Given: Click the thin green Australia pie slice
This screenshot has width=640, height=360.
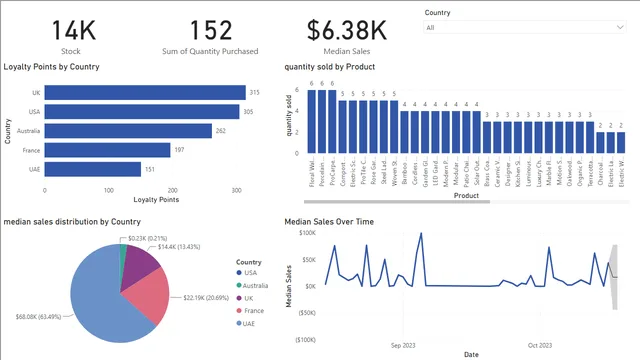Looking at the screenshot, I should (122, 257).
